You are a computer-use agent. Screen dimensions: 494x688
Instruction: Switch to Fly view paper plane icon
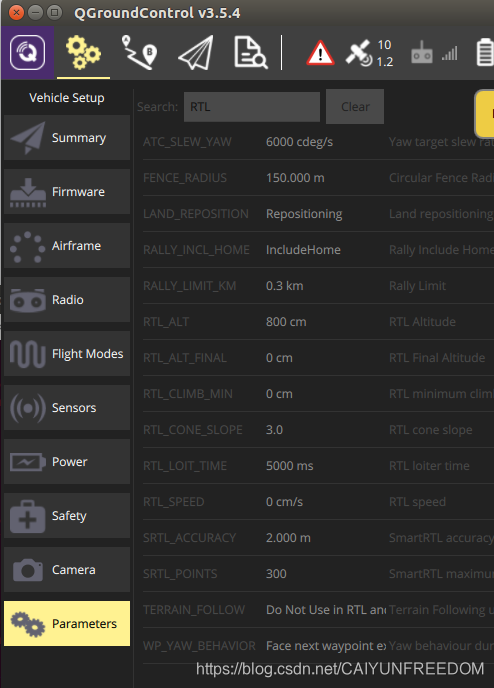(196, 53)
